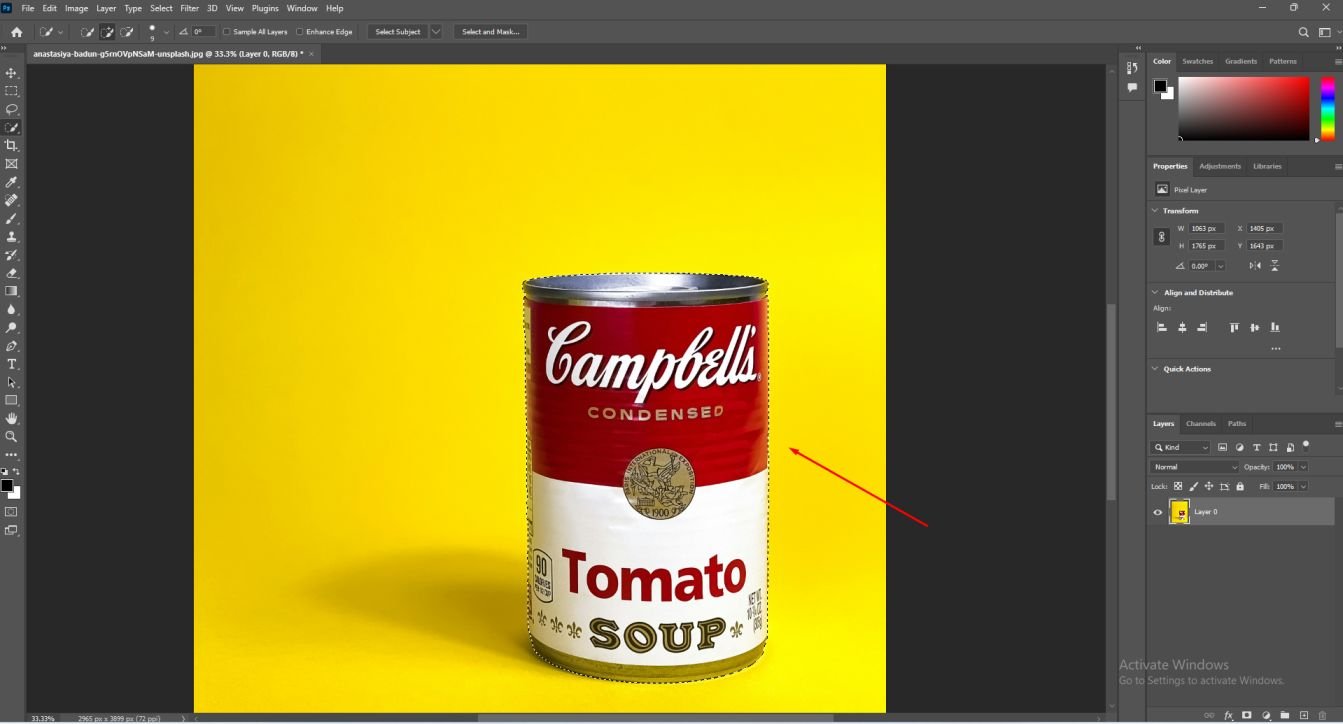Switch to the Adjustments tab

tap(1220, 166)
